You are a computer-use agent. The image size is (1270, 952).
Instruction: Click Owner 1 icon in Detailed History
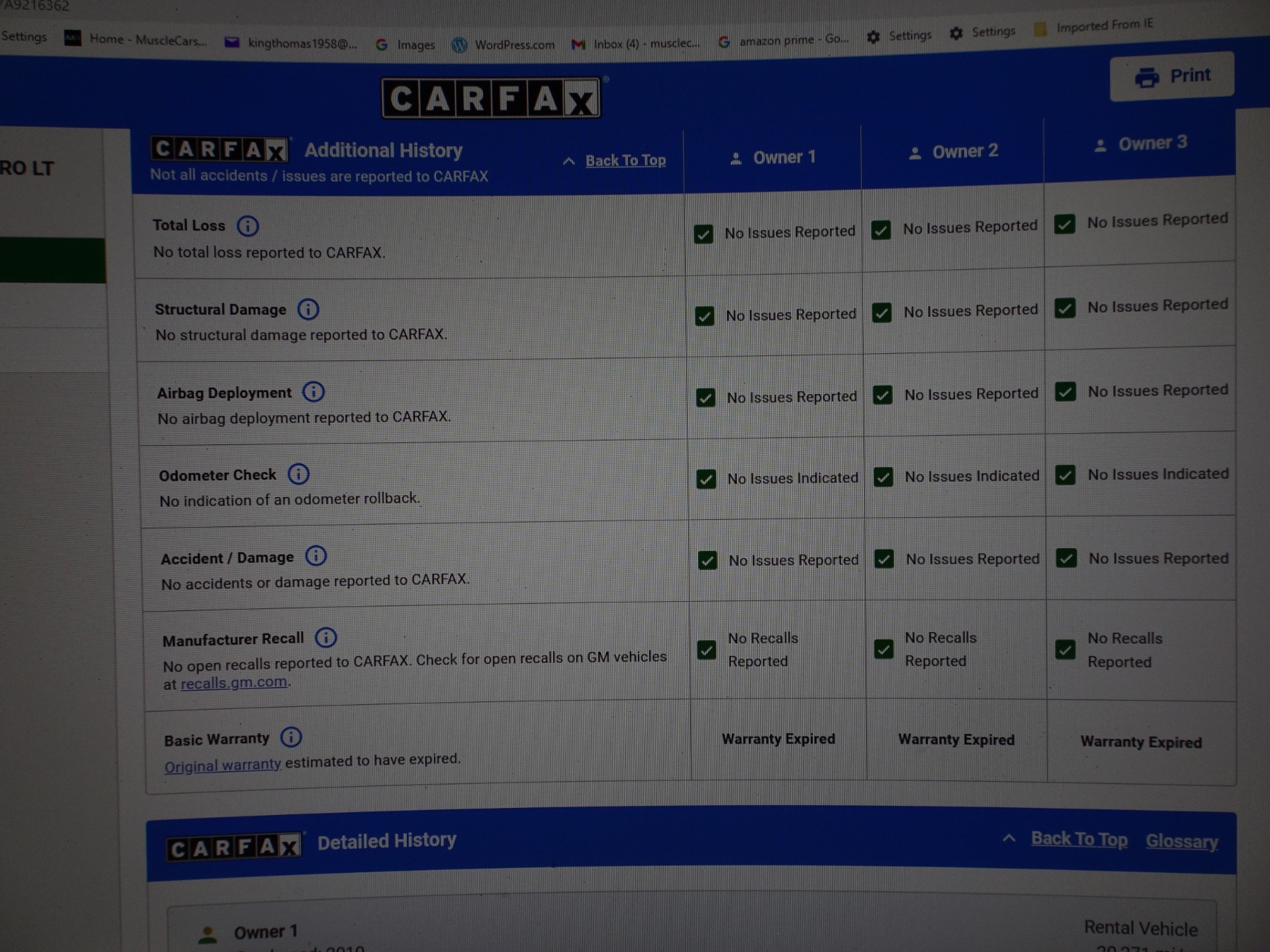[x=208, y=933]
